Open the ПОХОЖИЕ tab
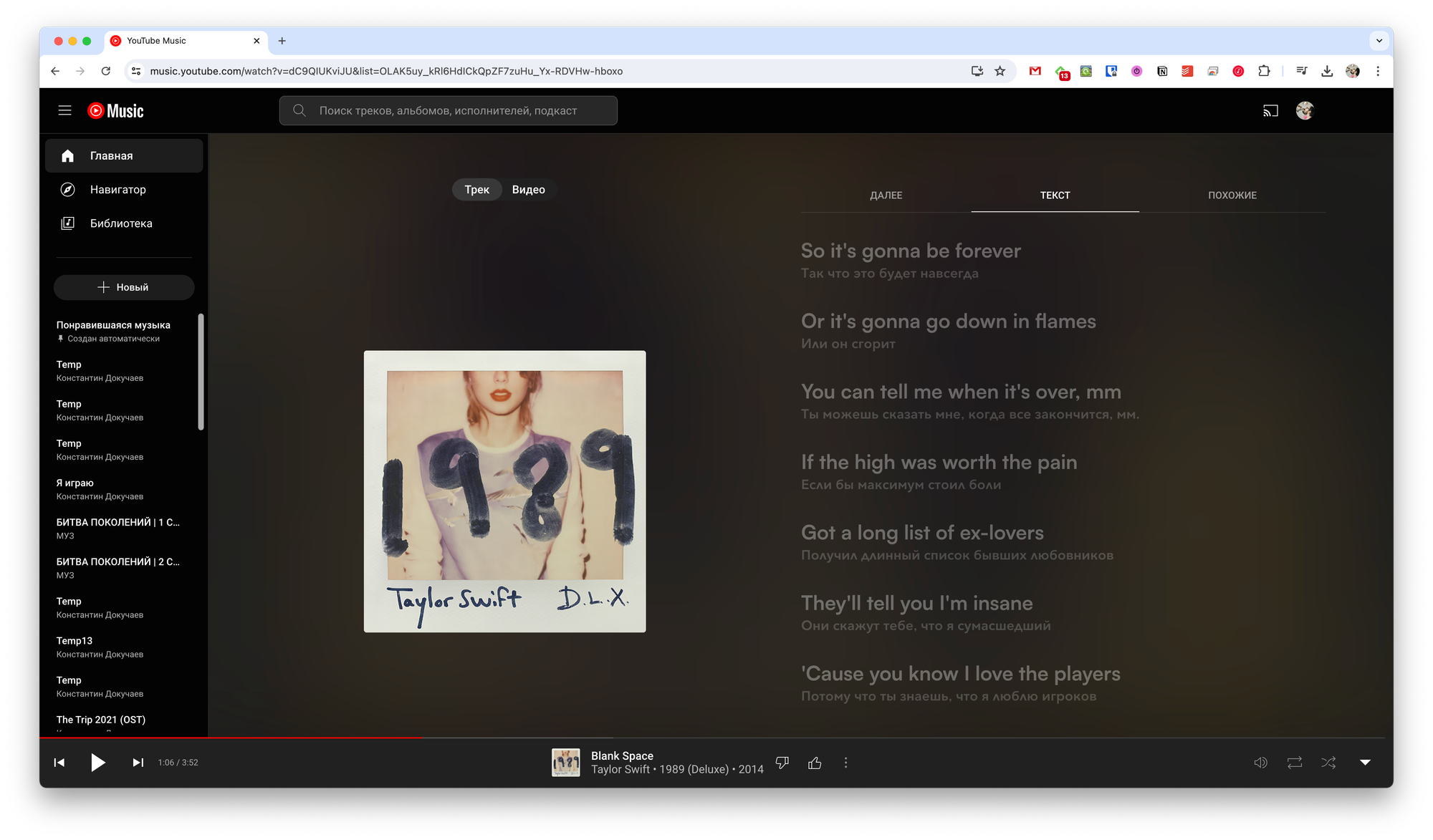The width and height of the screenshot is (1433, 840). 1232,195
